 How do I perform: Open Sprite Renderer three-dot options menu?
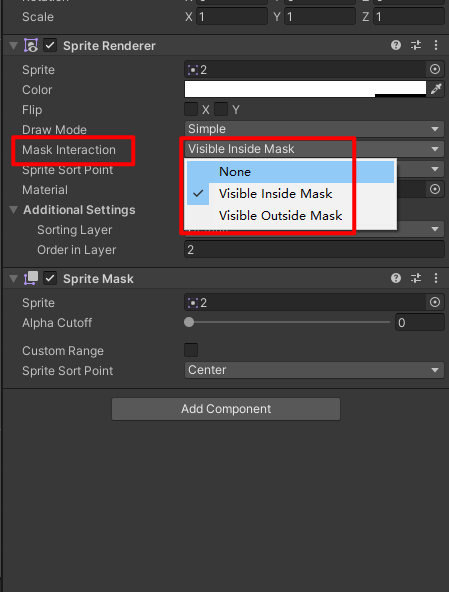436,45
